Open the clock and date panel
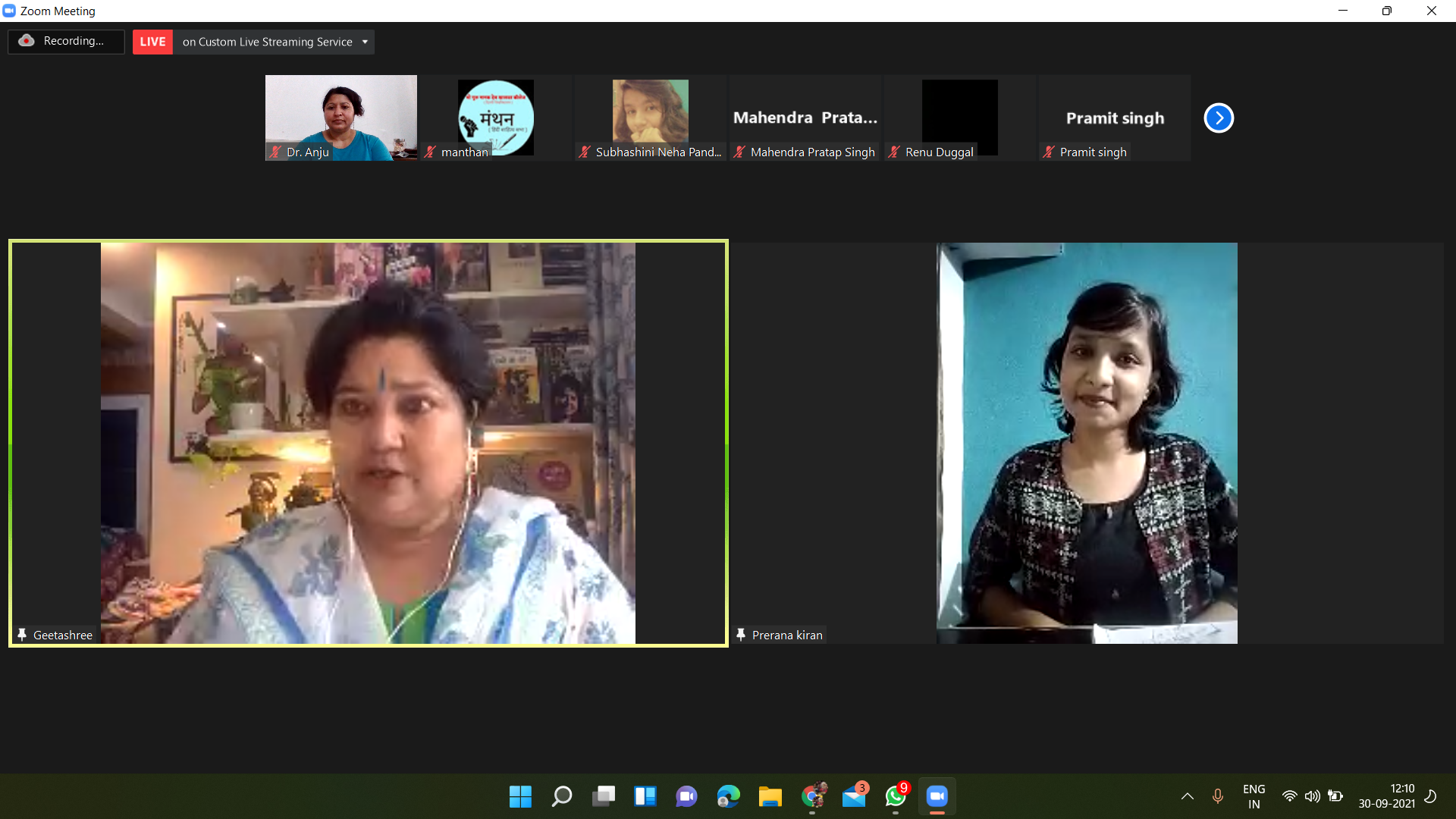Viewport: 1456px width, 819px height. click(1387, 796)
